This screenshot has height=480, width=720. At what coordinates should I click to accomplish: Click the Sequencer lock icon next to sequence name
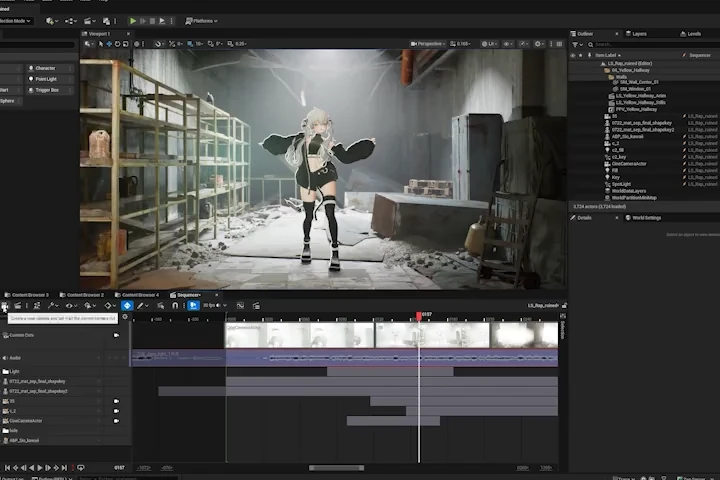pos(564,305)
